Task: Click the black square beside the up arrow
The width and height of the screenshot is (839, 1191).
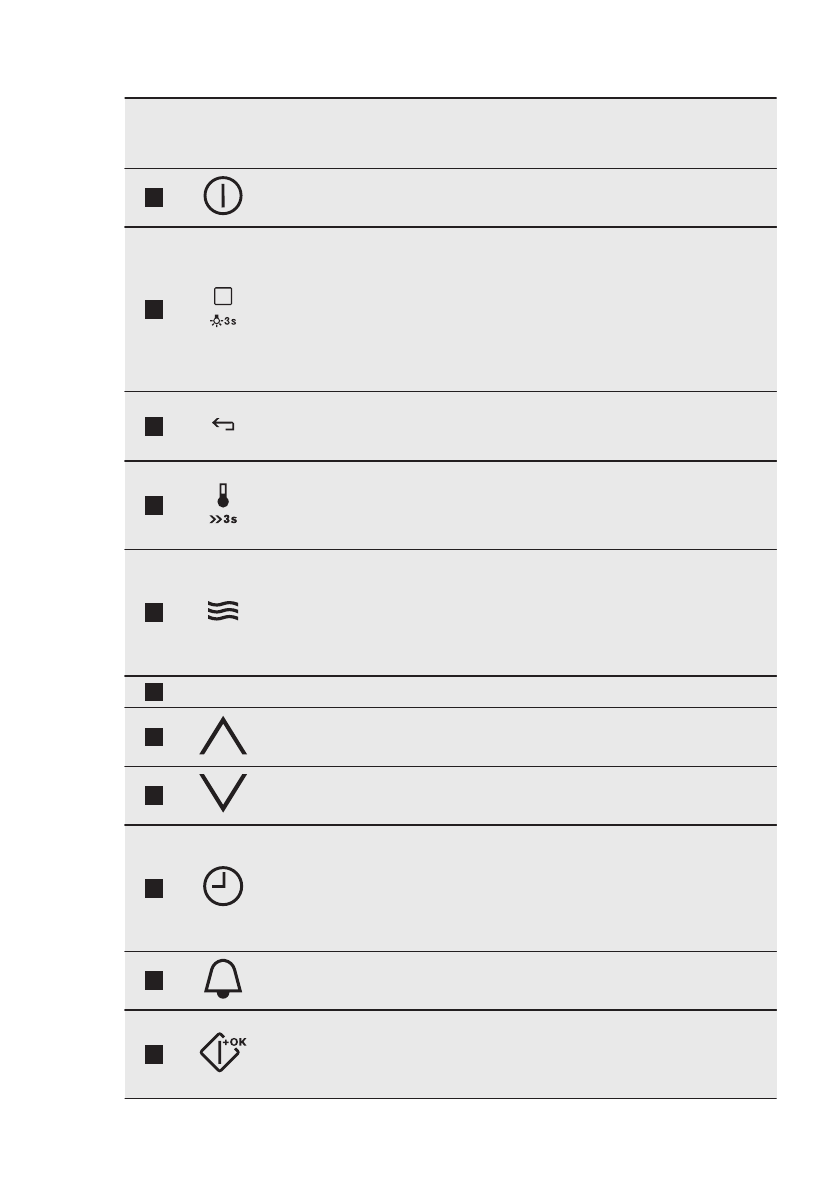Action: coord(153,737)
